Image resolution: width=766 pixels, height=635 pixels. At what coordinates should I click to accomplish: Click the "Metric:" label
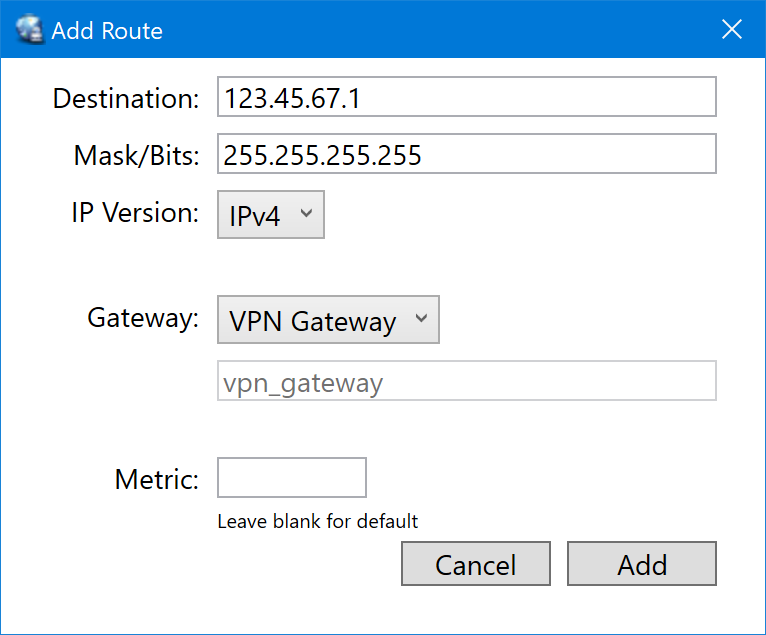157,478
